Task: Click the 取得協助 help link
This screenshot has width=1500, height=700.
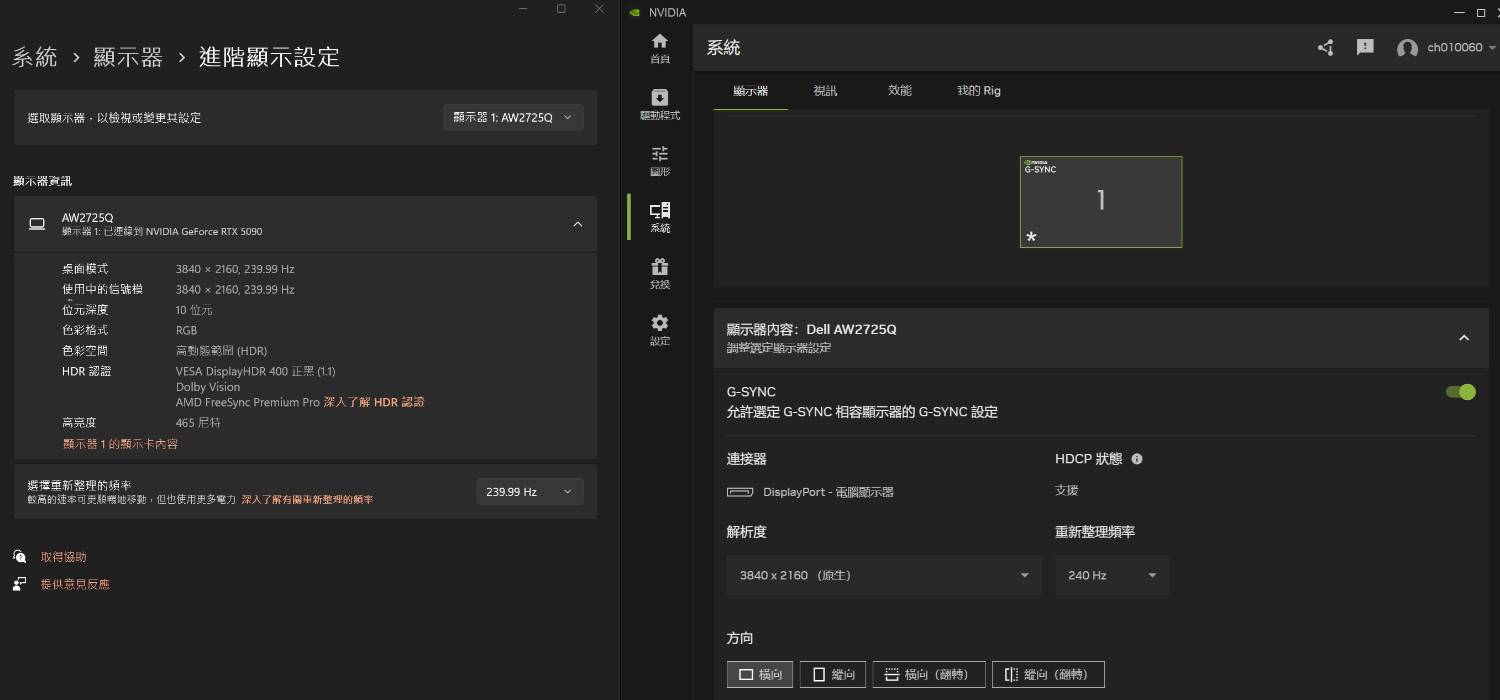Action: (63, 557)
